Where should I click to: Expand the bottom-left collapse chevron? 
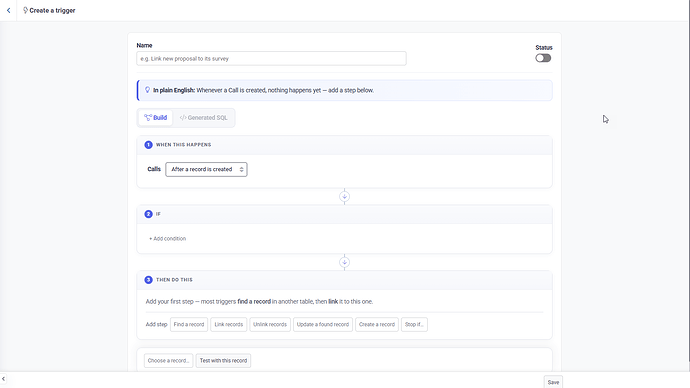click(x=3, y=379)
